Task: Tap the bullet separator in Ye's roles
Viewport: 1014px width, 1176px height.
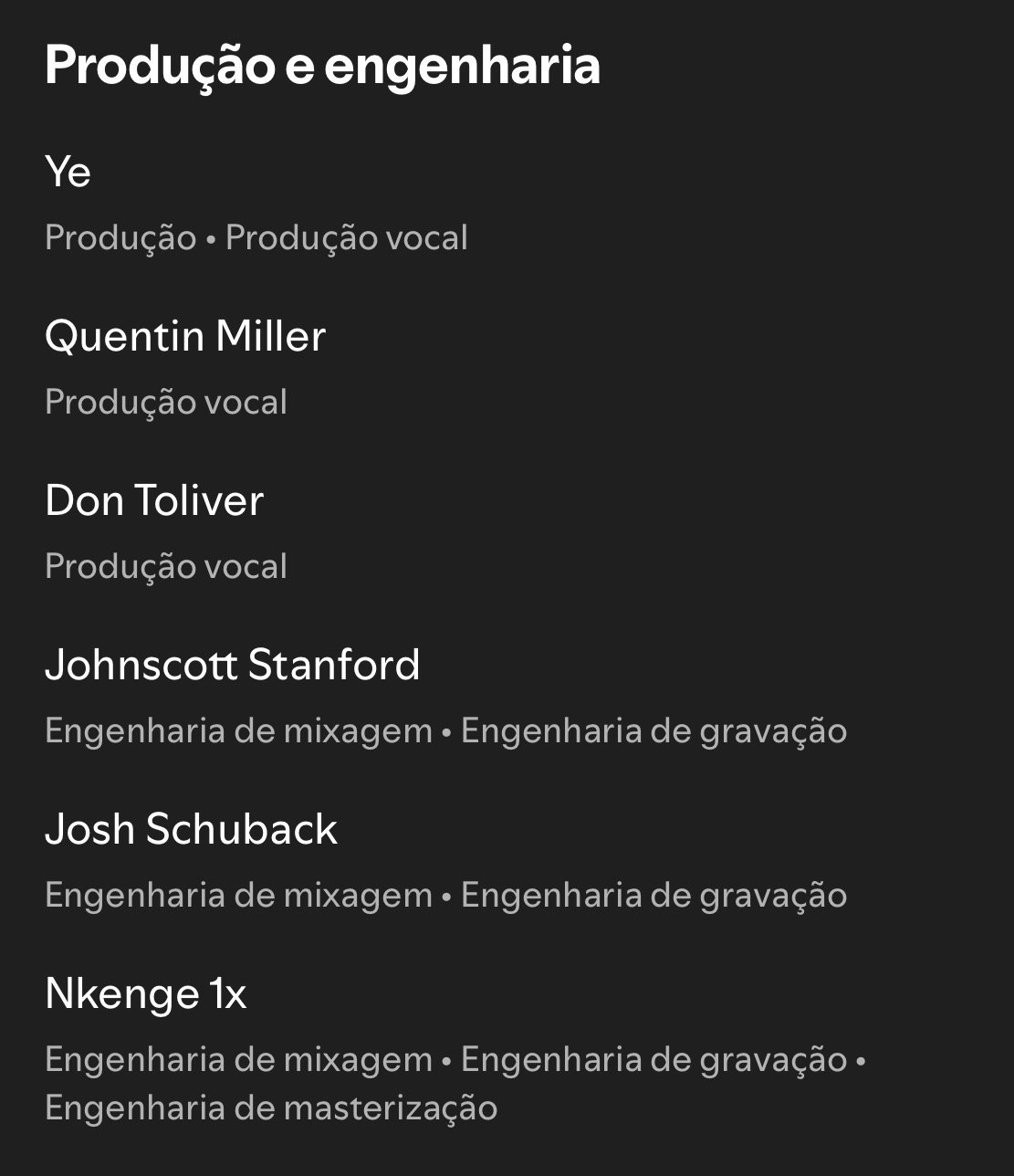Action: click(x=211, y=239)
